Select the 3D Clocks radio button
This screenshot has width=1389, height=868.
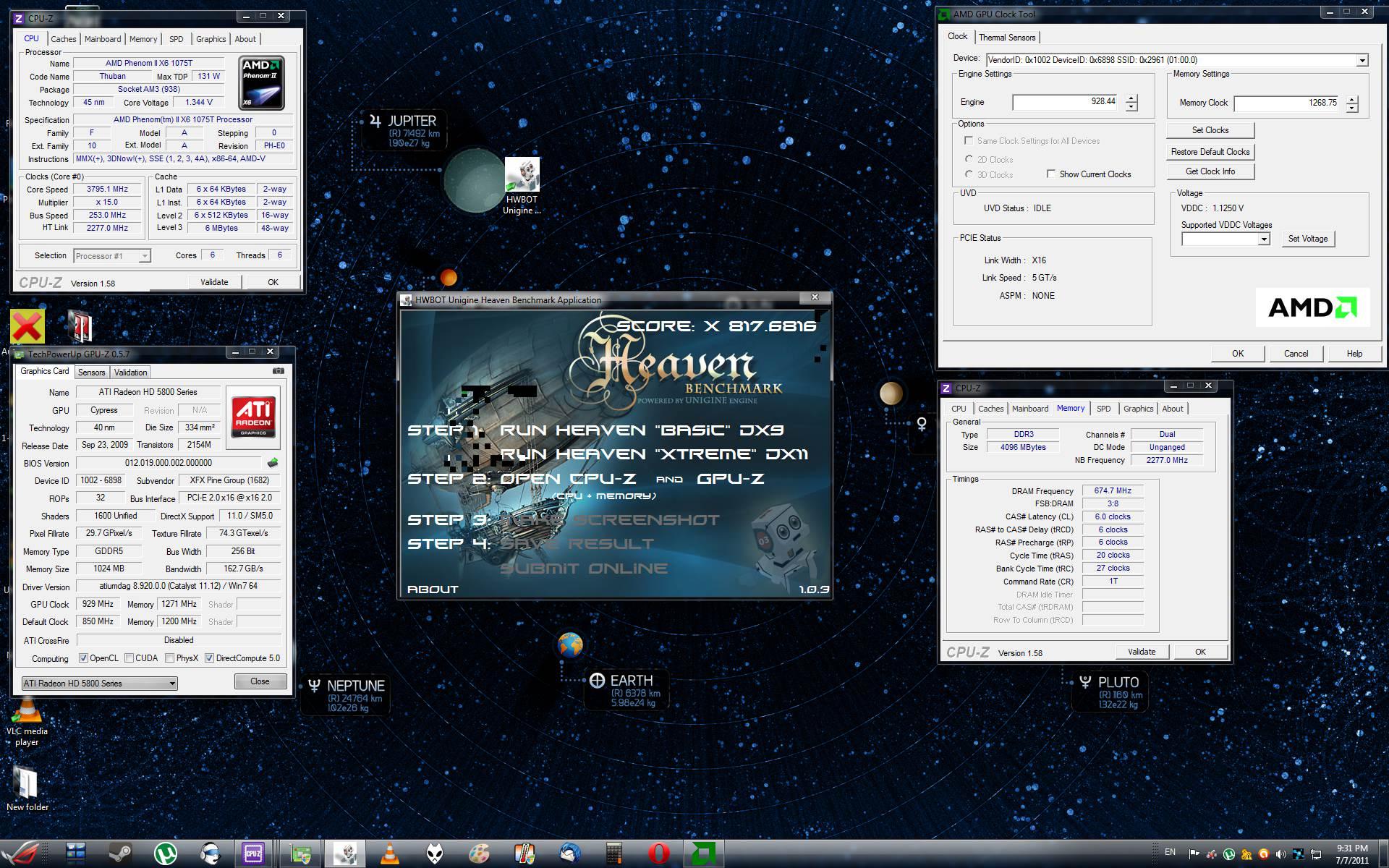969,174
